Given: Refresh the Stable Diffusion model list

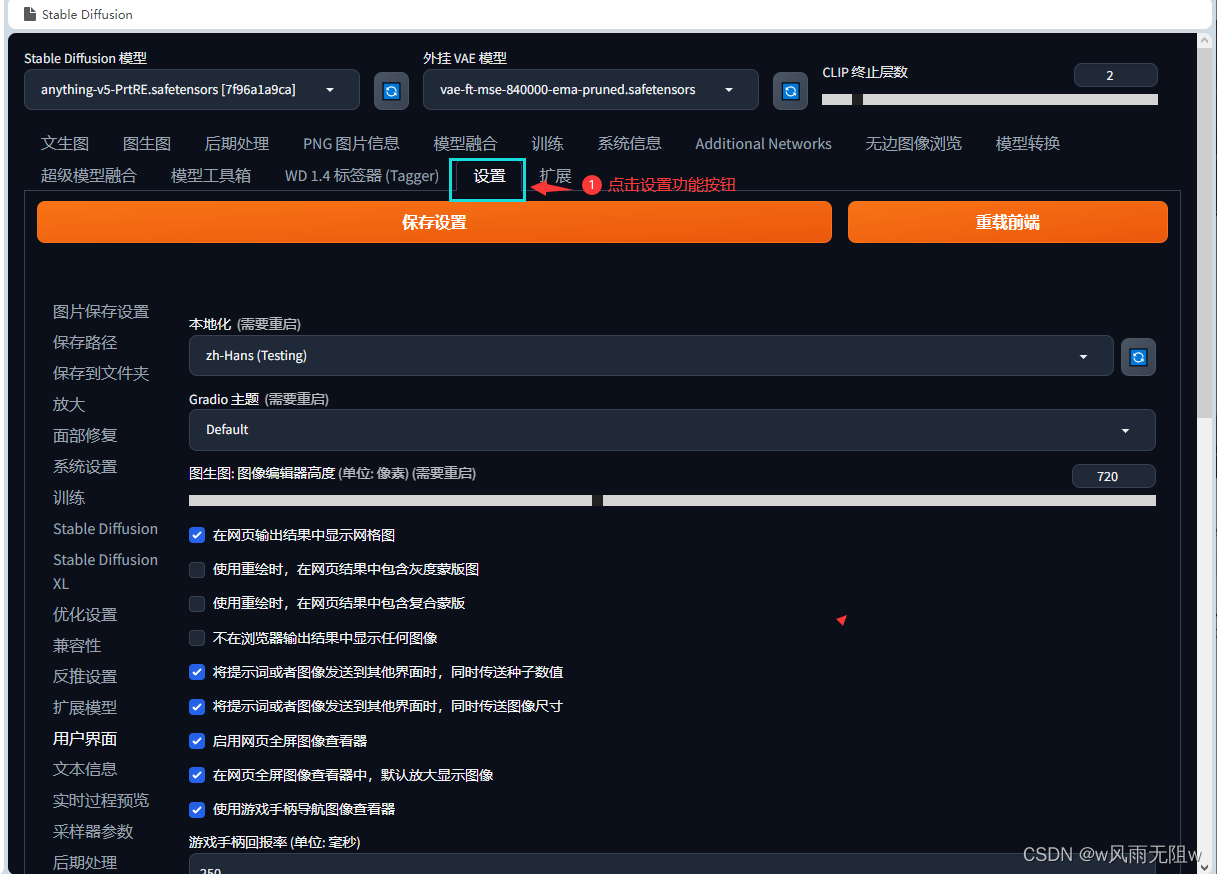Looking at the screenshot, I should tap(391, 91).
